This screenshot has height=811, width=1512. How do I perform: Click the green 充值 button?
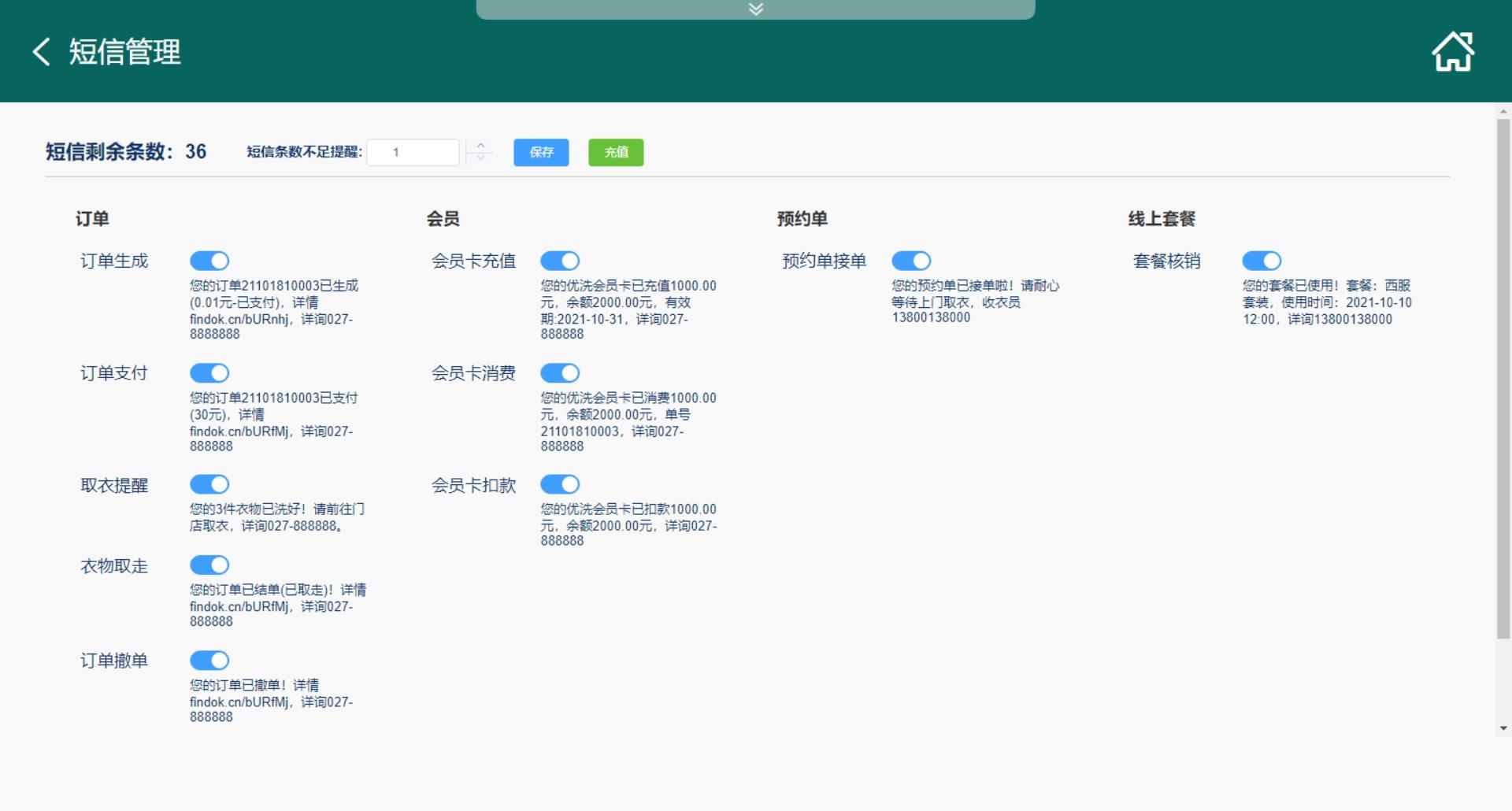pos(616,152)
